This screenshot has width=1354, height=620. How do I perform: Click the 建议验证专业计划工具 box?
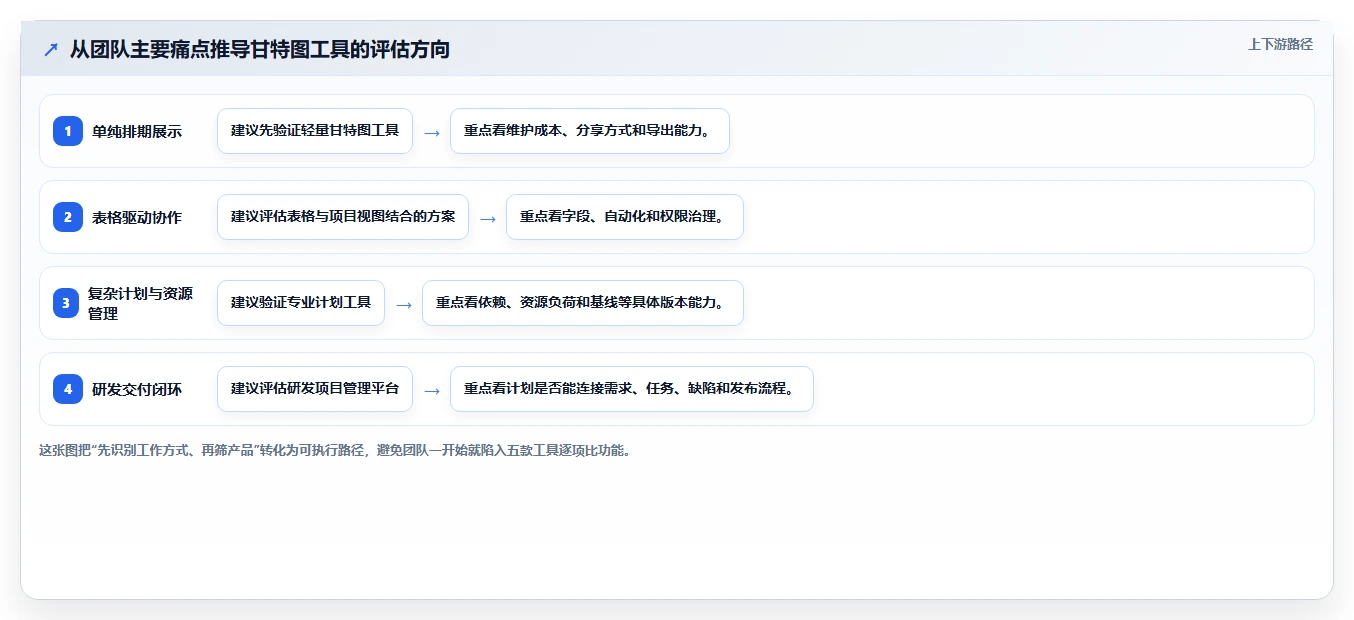pos(301,303)
